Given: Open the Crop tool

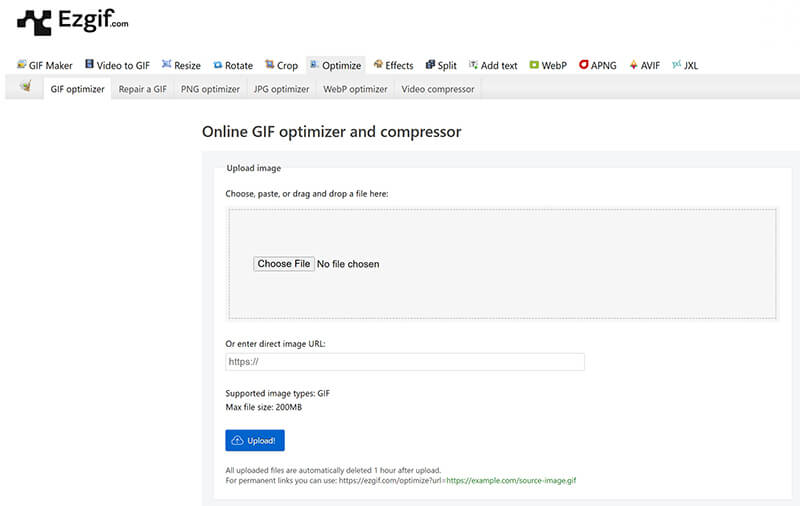Looking at the screenshot, I should [x=281, y=65].
